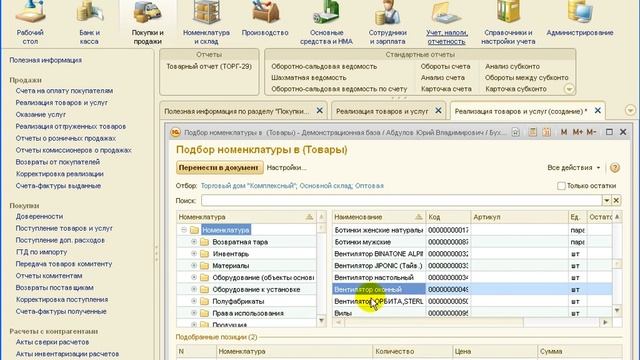Click the add-to-favorites icon in dialog title bar
The height and width of the screenshot is (360, 640).
(x=516, y=132)
